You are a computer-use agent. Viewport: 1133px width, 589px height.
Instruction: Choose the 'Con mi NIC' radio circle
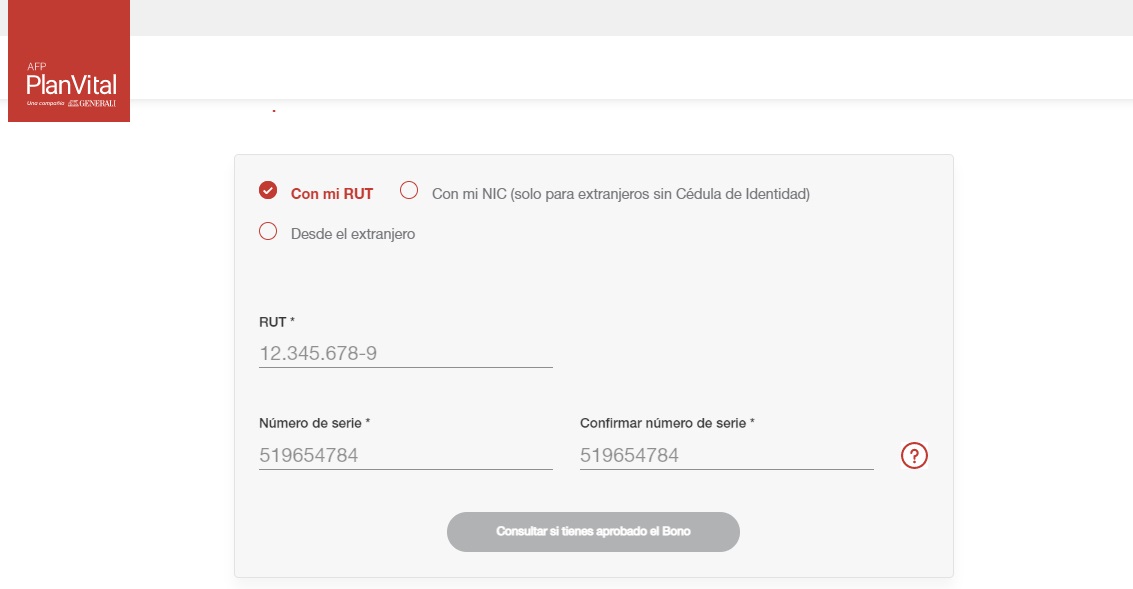[408, 191]
